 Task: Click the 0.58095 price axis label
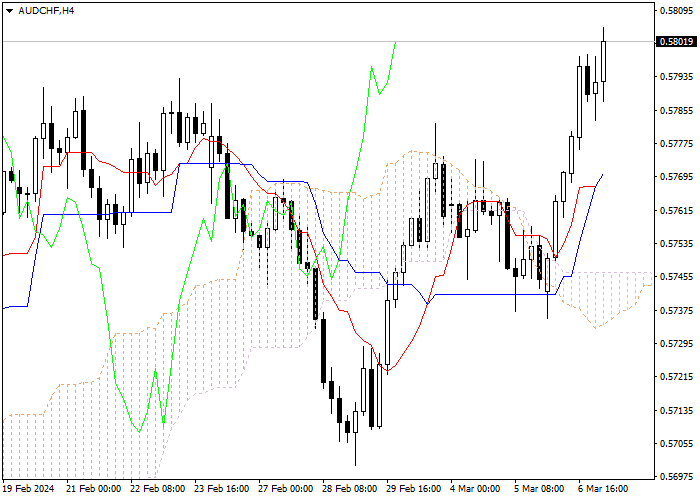point(677,10)
